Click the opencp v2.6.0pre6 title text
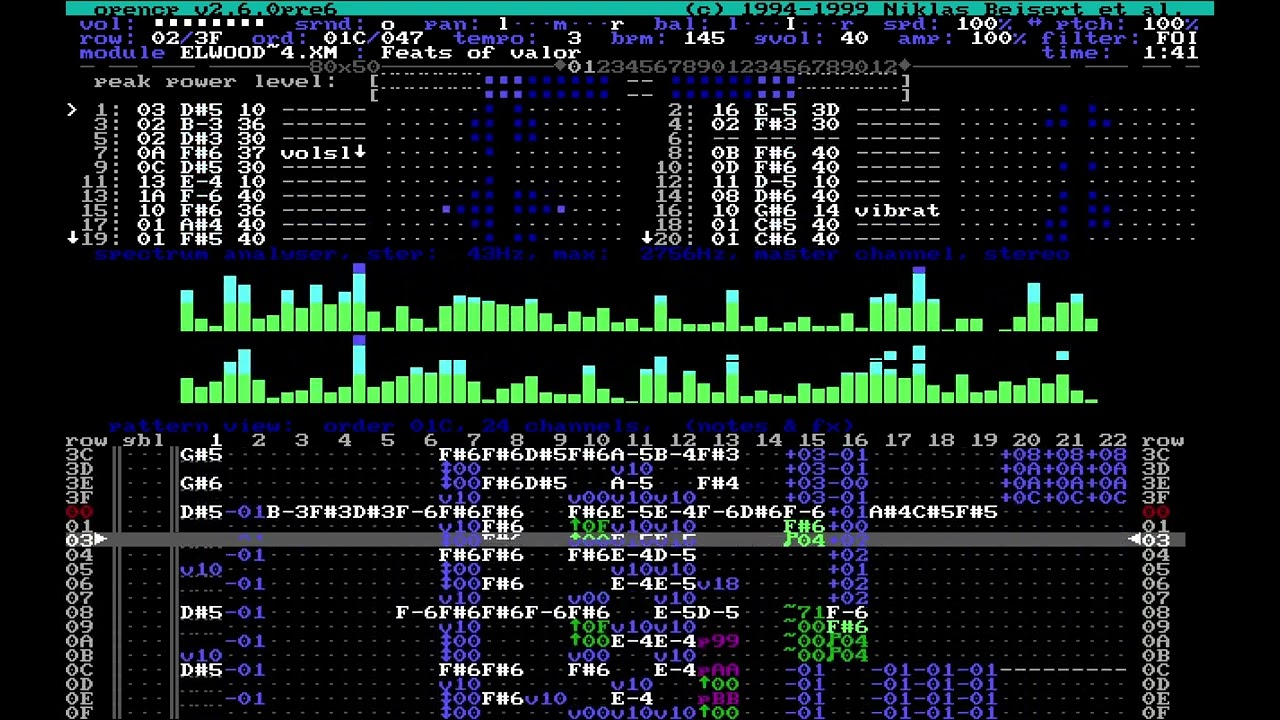The height and width of the screenshot is (720, 1280). (x=216, y=10)
